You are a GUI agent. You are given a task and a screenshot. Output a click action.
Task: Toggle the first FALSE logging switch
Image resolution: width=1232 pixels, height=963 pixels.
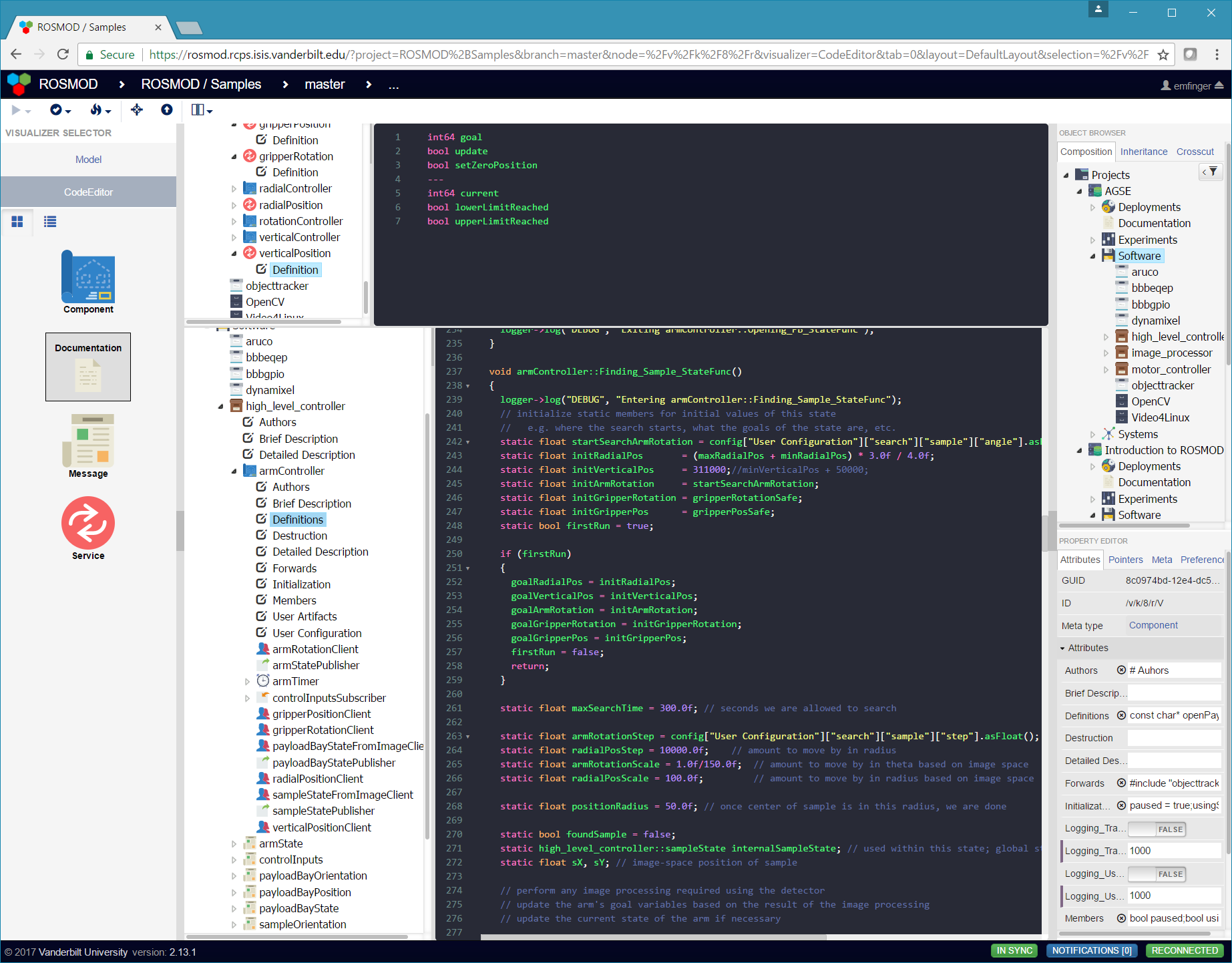coord(1156,829)
